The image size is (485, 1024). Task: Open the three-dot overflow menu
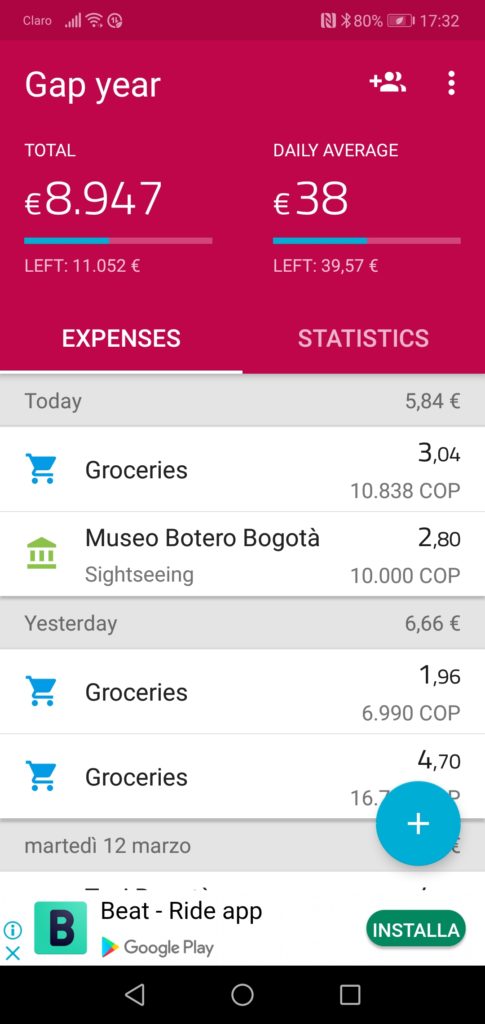tap(451, 83)
